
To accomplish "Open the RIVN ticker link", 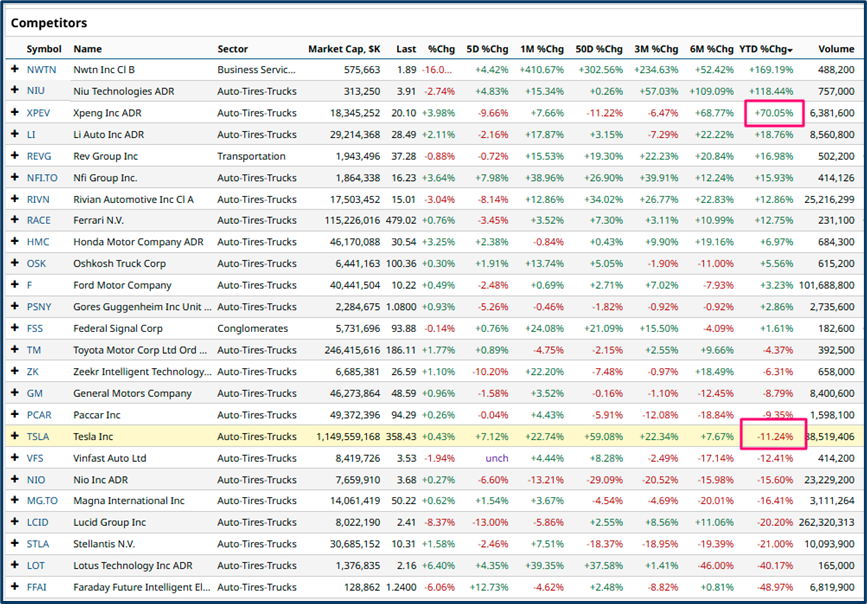I will [x=38, y=199].
